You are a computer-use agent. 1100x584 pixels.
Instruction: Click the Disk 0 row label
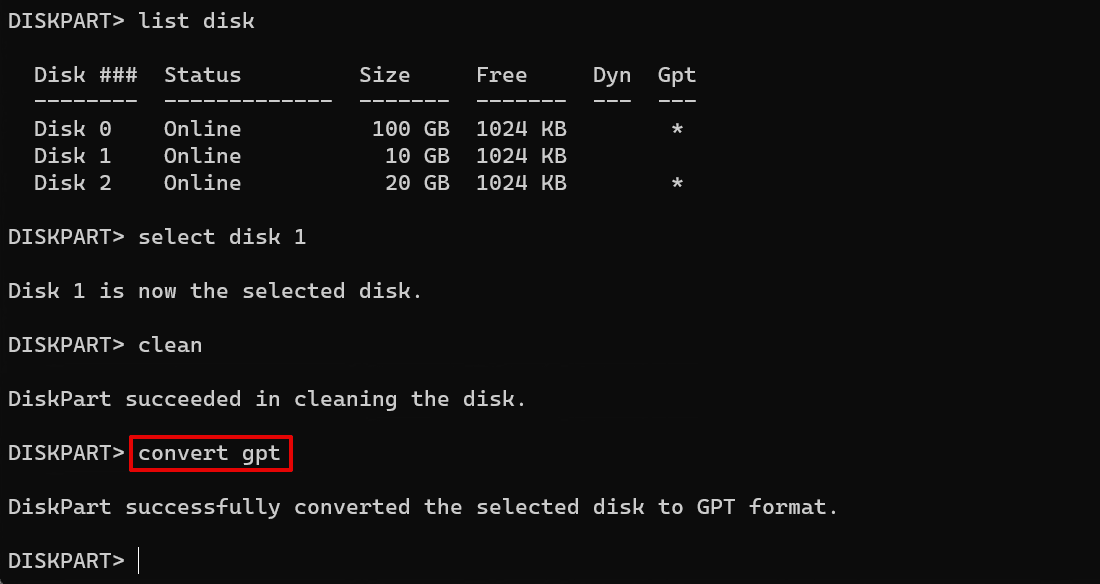coord(72,129)
